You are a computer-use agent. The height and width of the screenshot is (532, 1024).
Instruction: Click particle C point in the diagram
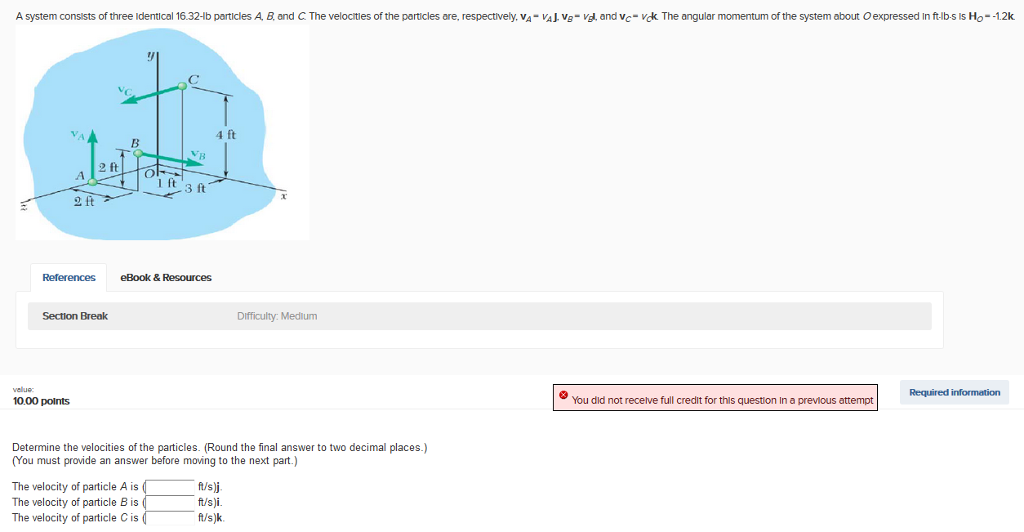click(181, 87)
